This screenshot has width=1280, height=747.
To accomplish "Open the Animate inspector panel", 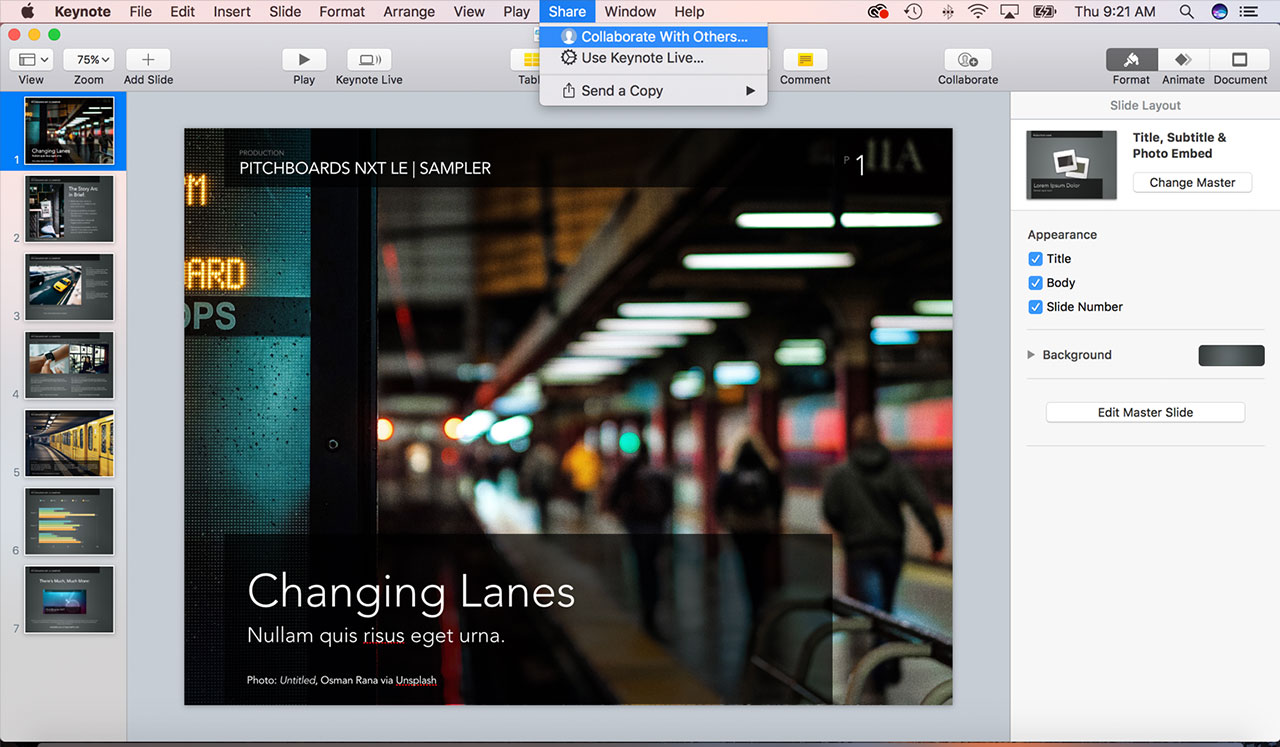I will pos(1183,60).
